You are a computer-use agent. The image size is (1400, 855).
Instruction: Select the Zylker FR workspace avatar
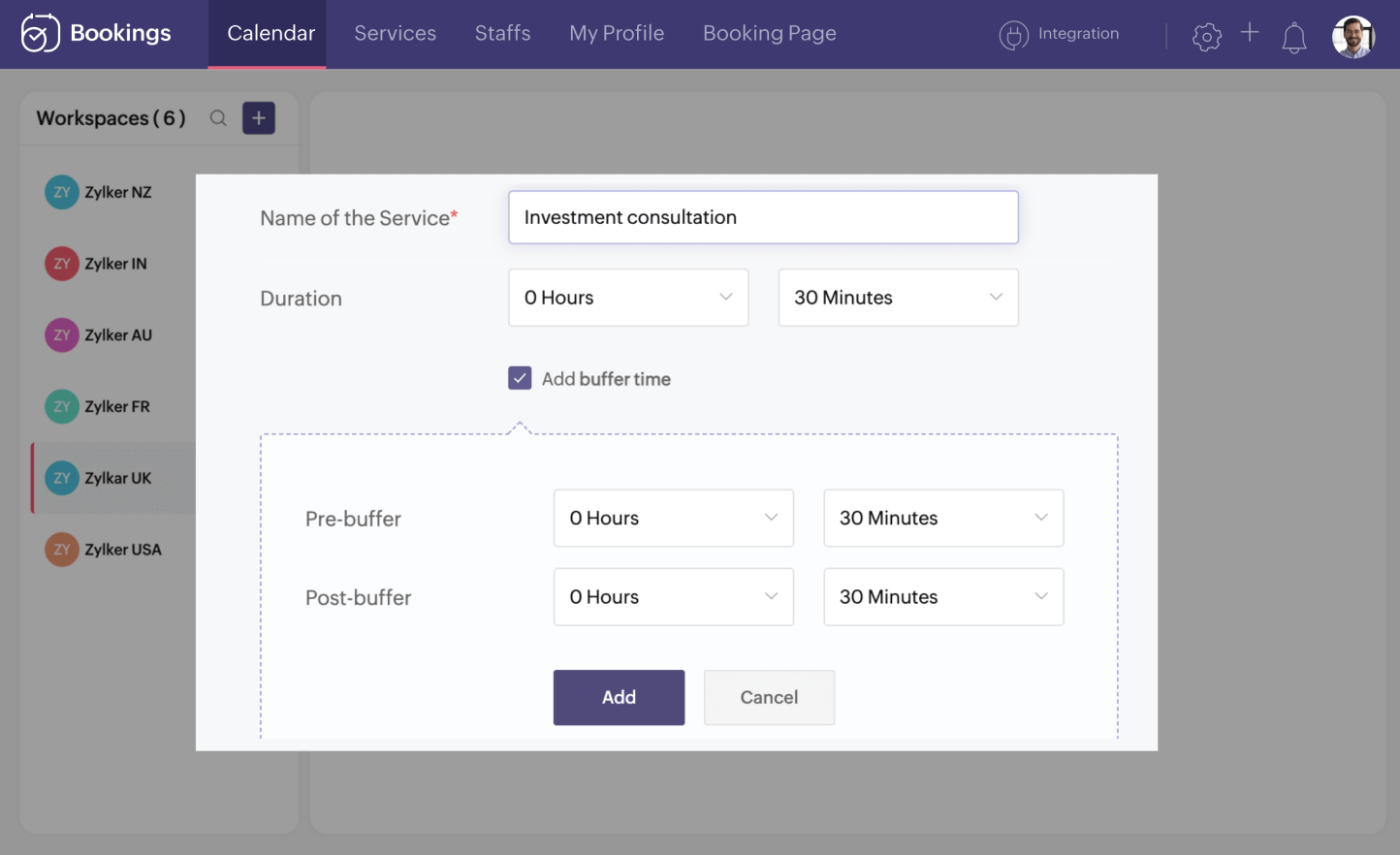pyautogui.click(x=61, y=406)
